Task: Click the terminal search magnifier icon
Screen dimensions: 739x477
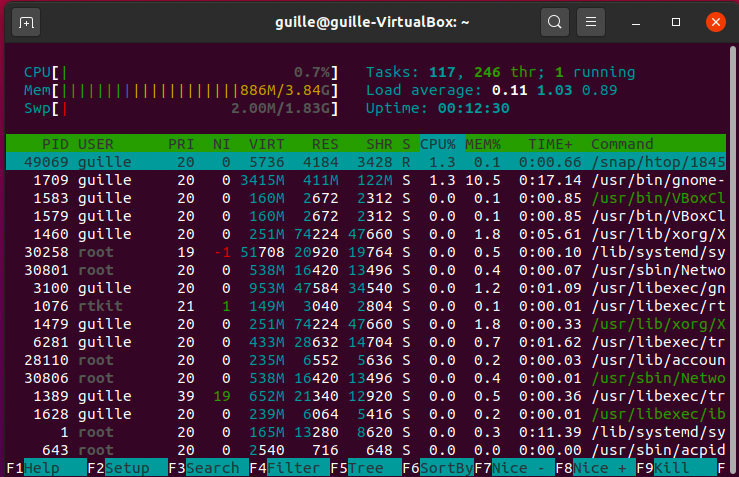Action: [x=555, y=22]
